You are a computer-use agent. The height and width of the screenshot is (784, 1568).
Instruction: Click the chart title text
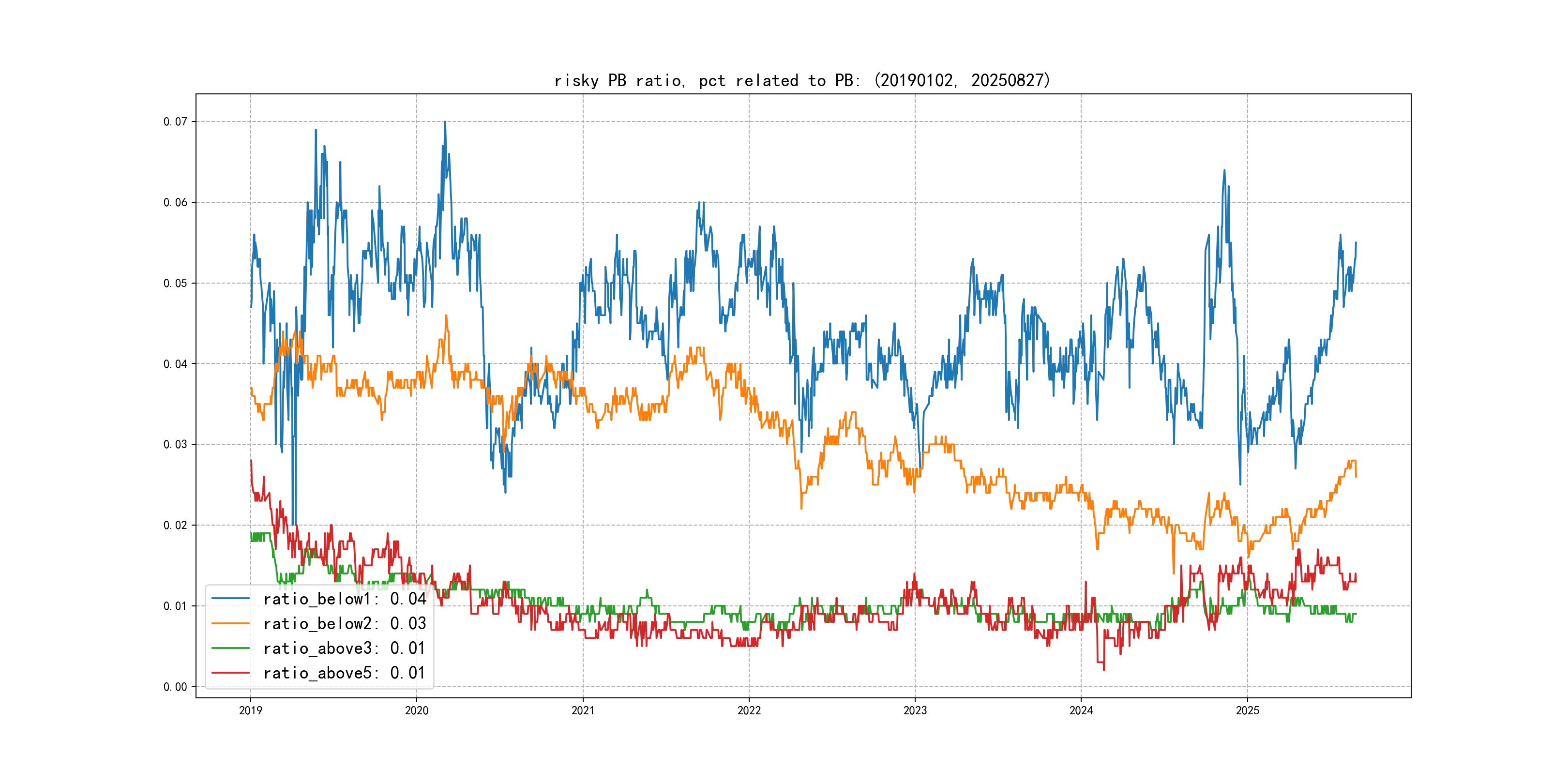802,80
